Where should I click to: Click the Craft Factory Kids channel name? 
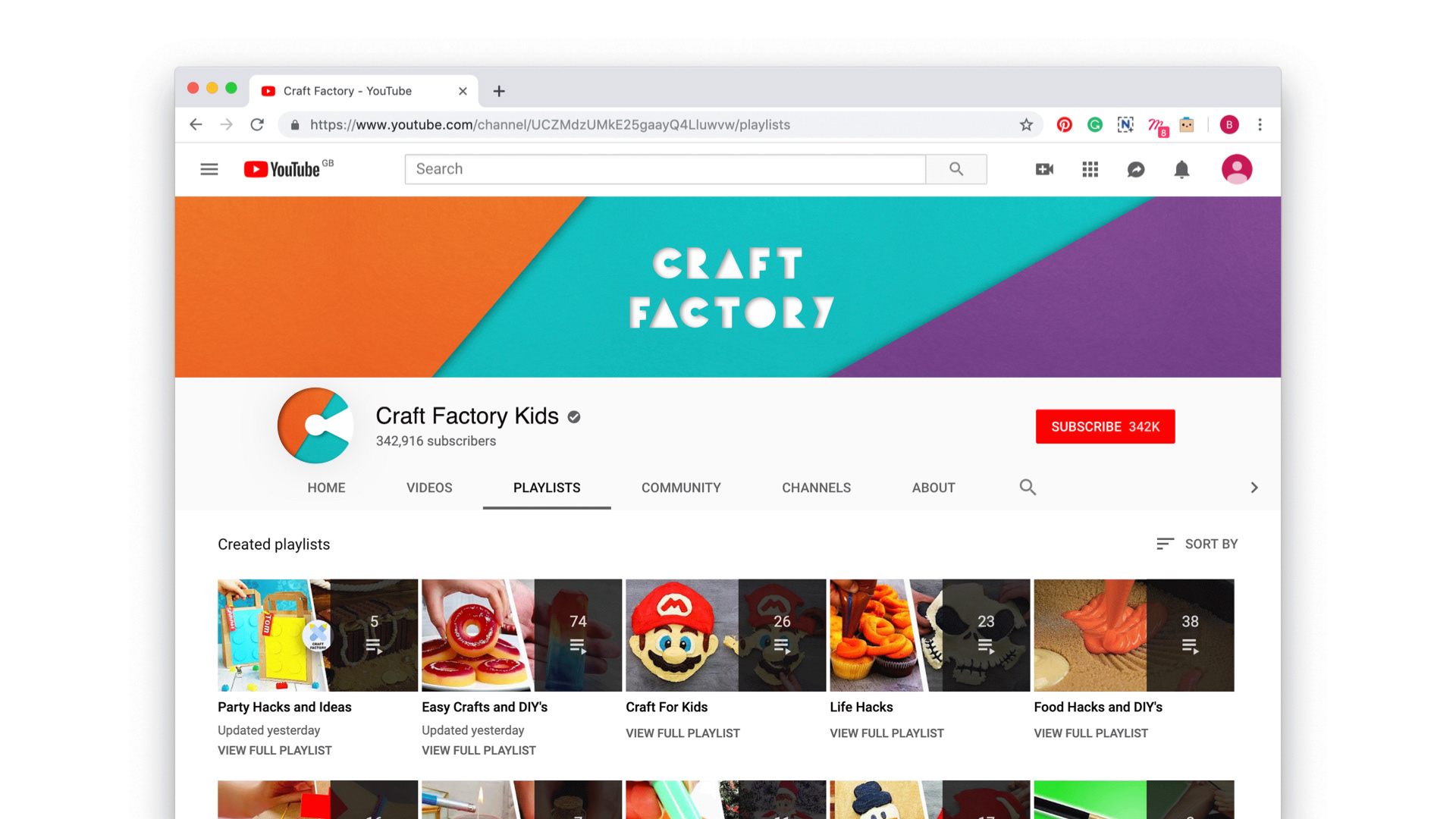[x=467, y=416]
